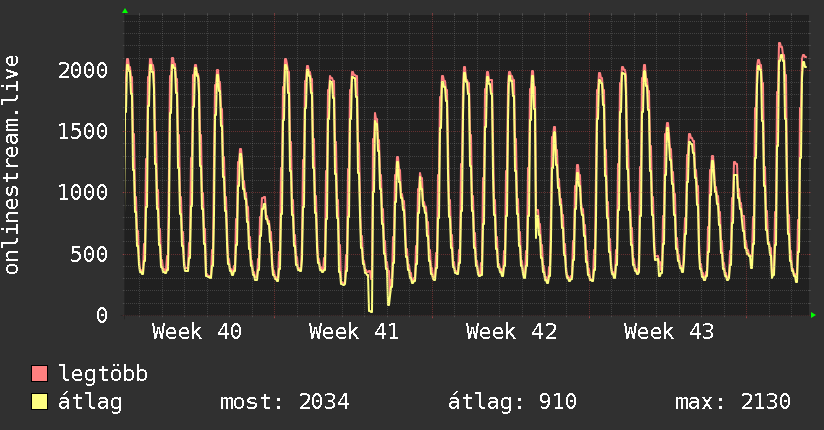Click the Week 43 axis label
This screenshot has height=430, width=824.
coord(669,332)
